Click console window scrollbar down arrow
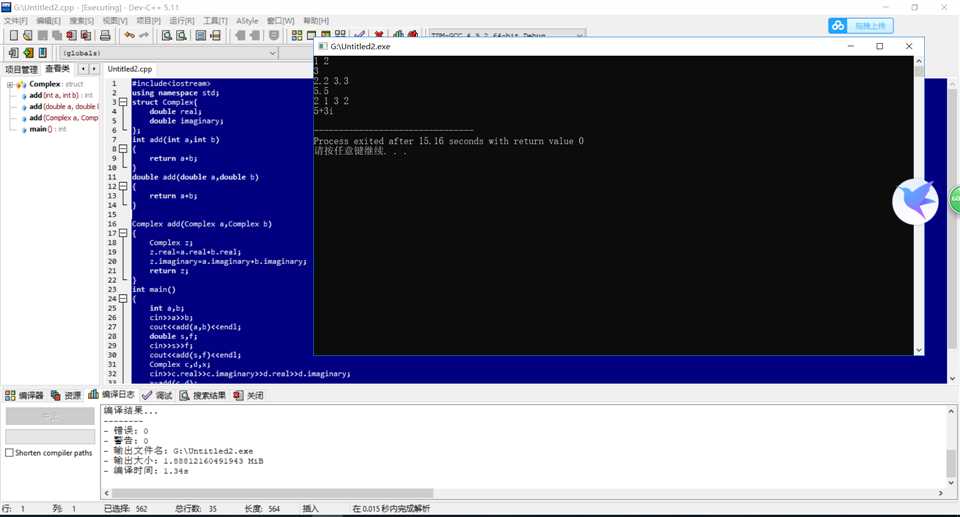This screenshot has width=960, height=517. coord(918,350)
